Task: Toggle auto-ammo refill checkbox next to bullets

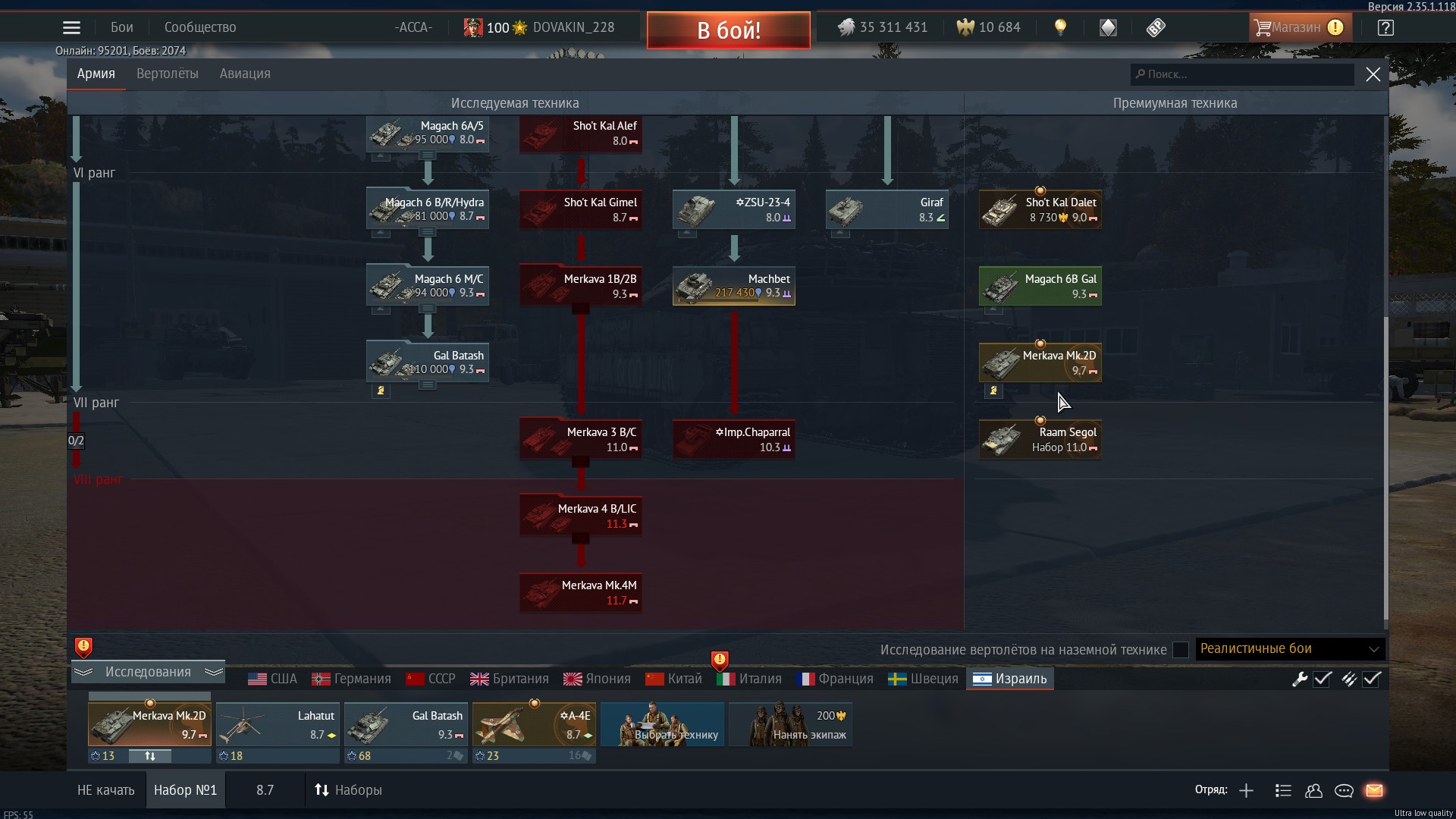Action: [x=1372, y=679]
